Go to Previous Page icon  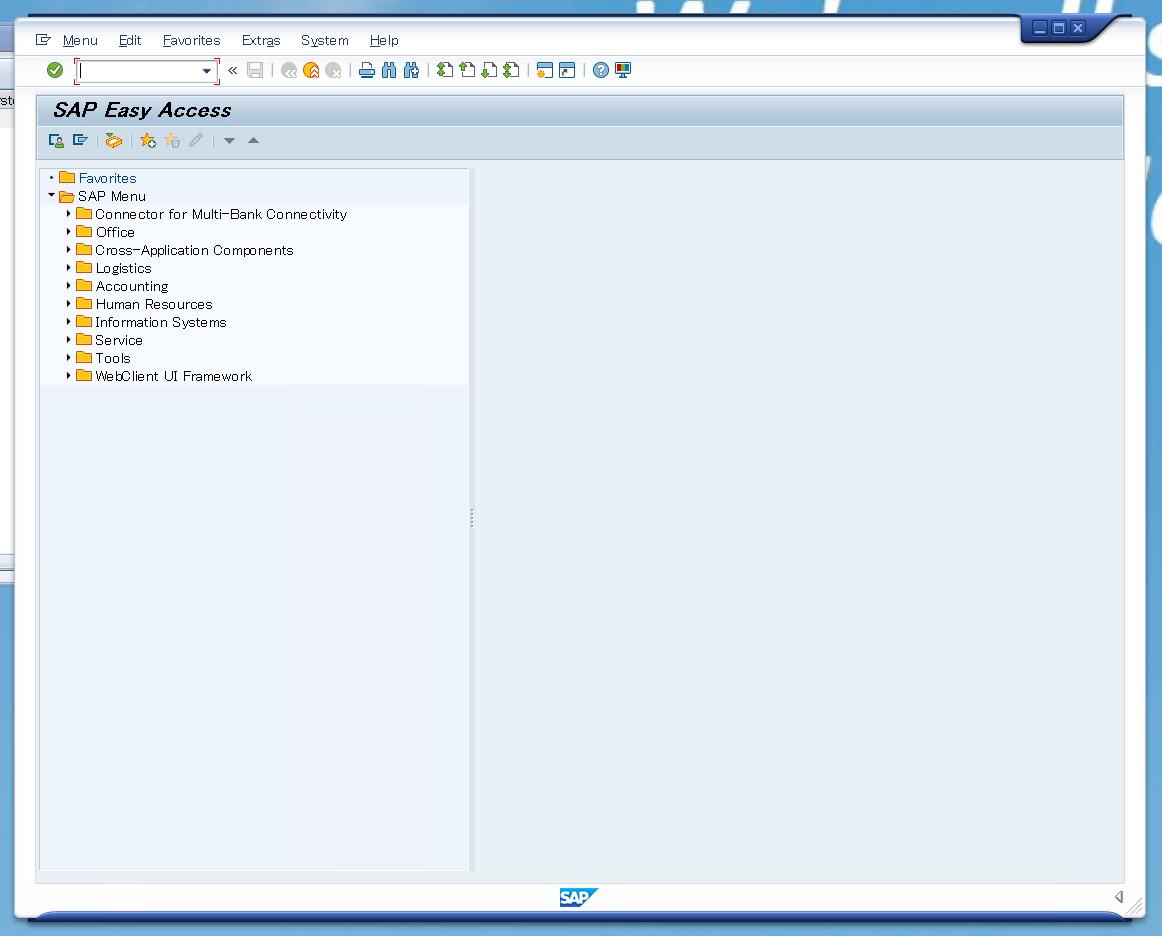[467, 70]
